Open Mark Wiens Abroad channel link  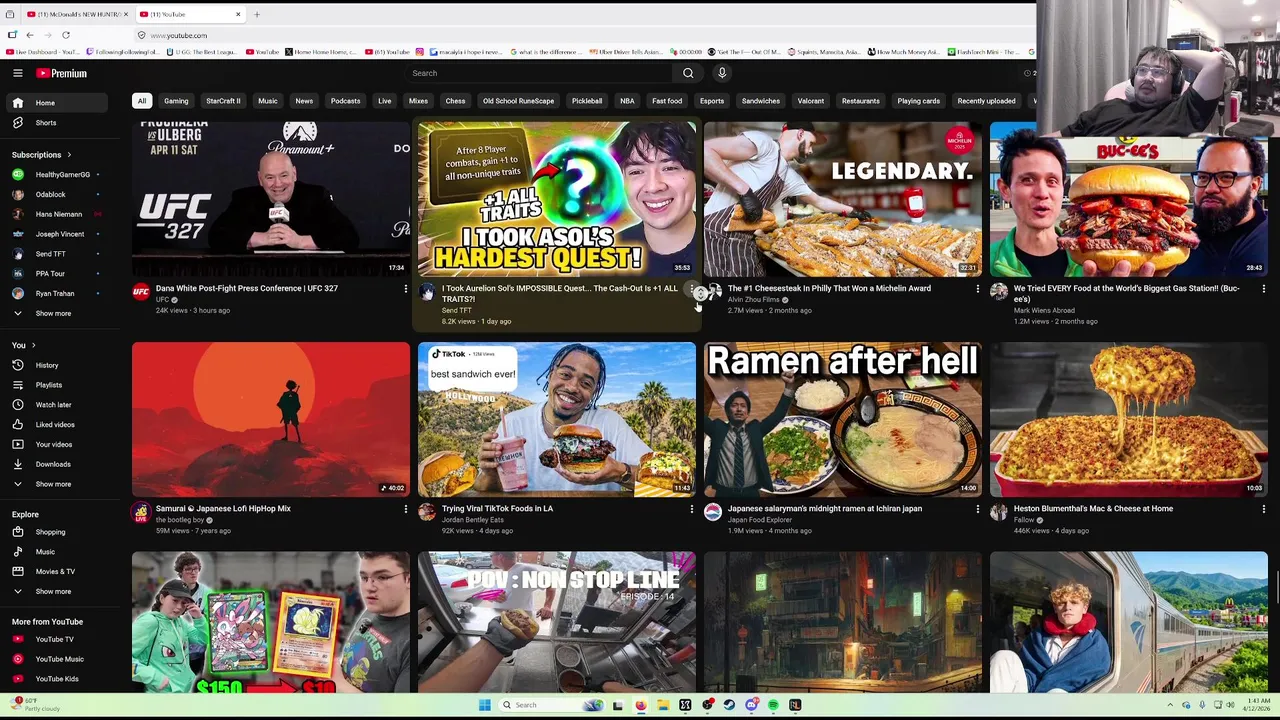pyautogui.click(x=1044, y=310)
